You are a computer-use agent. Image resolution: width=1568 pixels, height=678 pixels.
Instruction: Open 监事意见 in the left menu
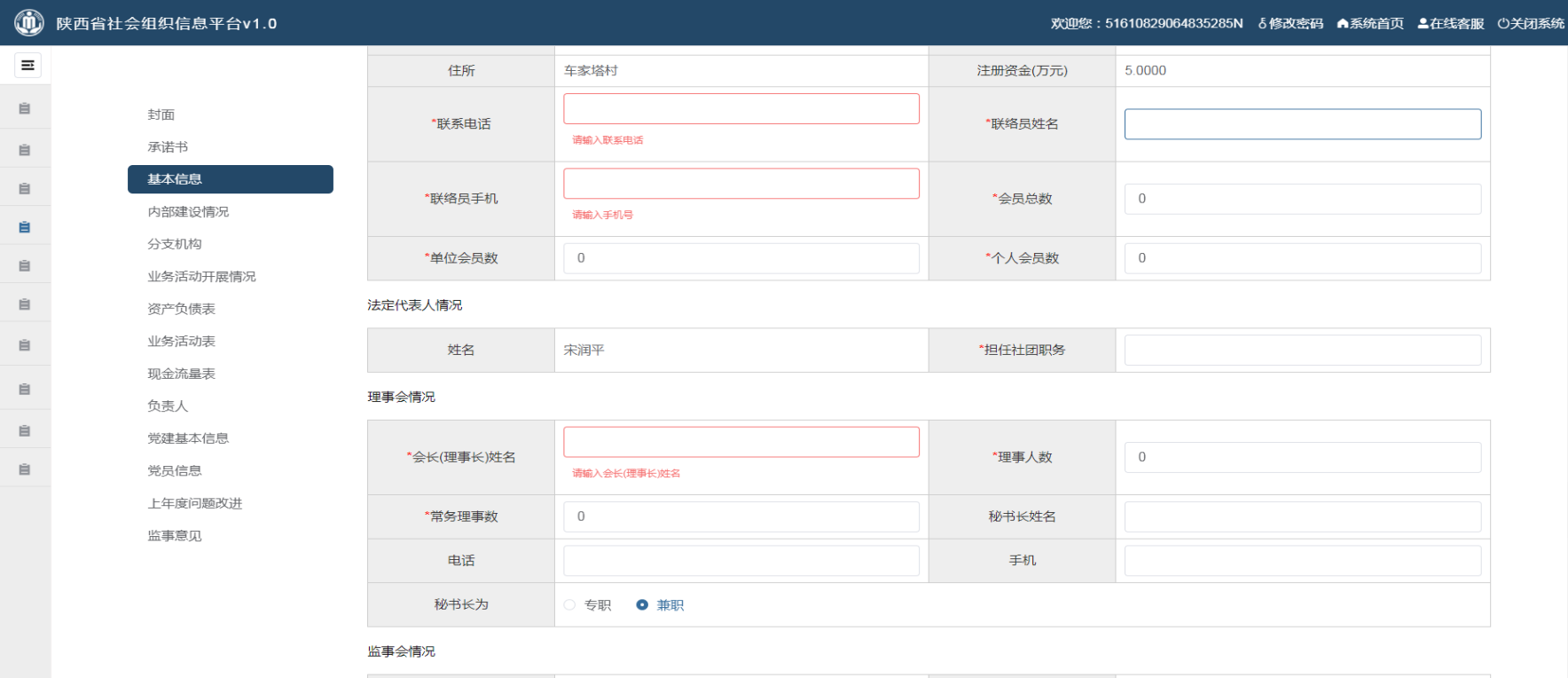(x=175, y=536)
